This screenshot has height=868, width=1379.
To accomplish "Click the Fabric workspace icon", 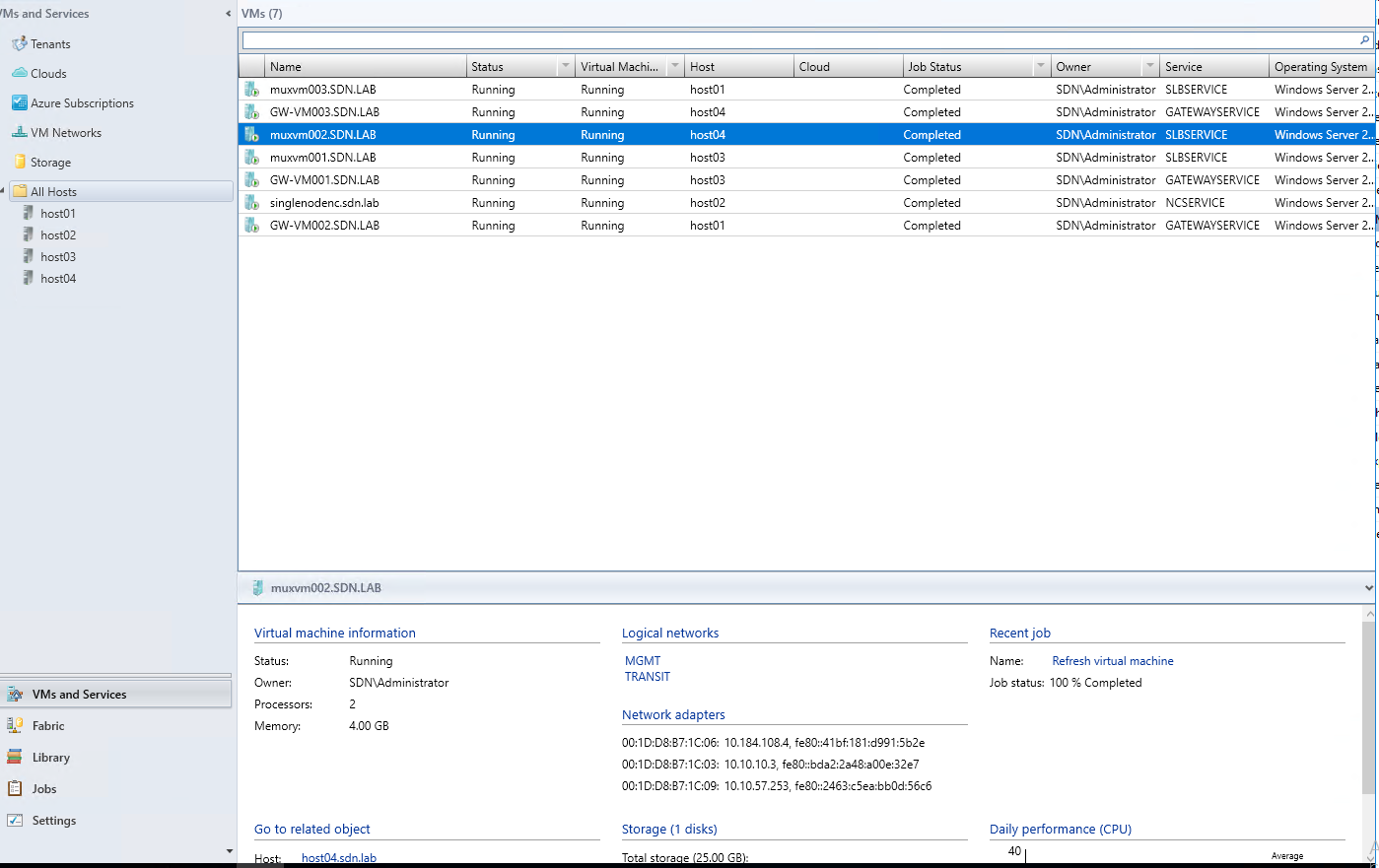I will 15,725.
